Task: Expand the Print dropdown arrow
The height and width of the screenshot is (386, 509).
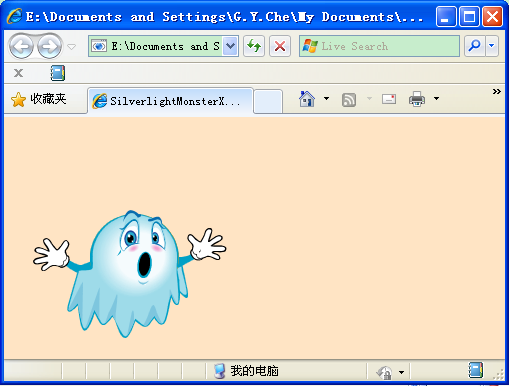Action: (436, 99)
